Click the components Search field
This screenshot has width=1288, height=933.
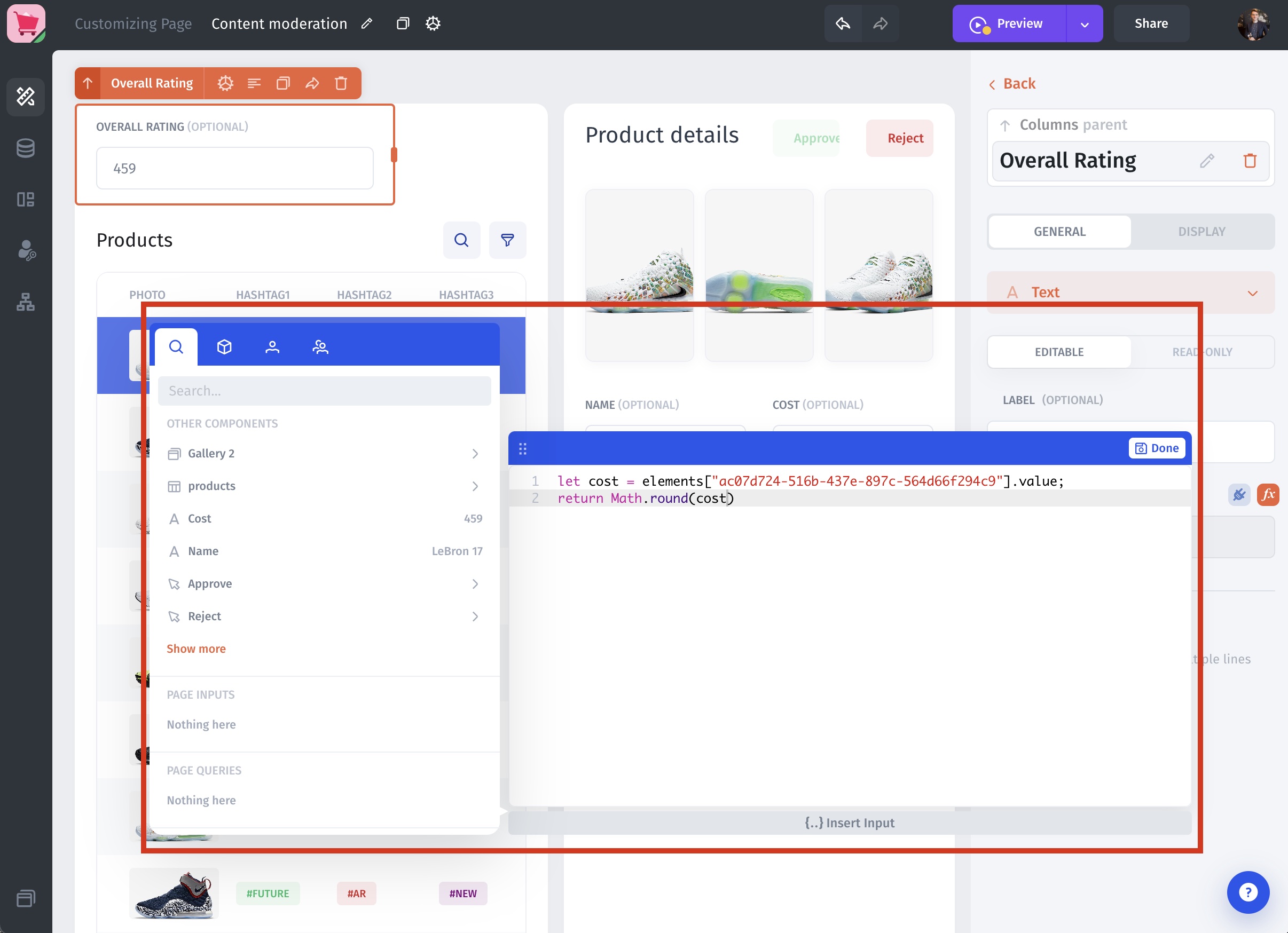[324, 391]
